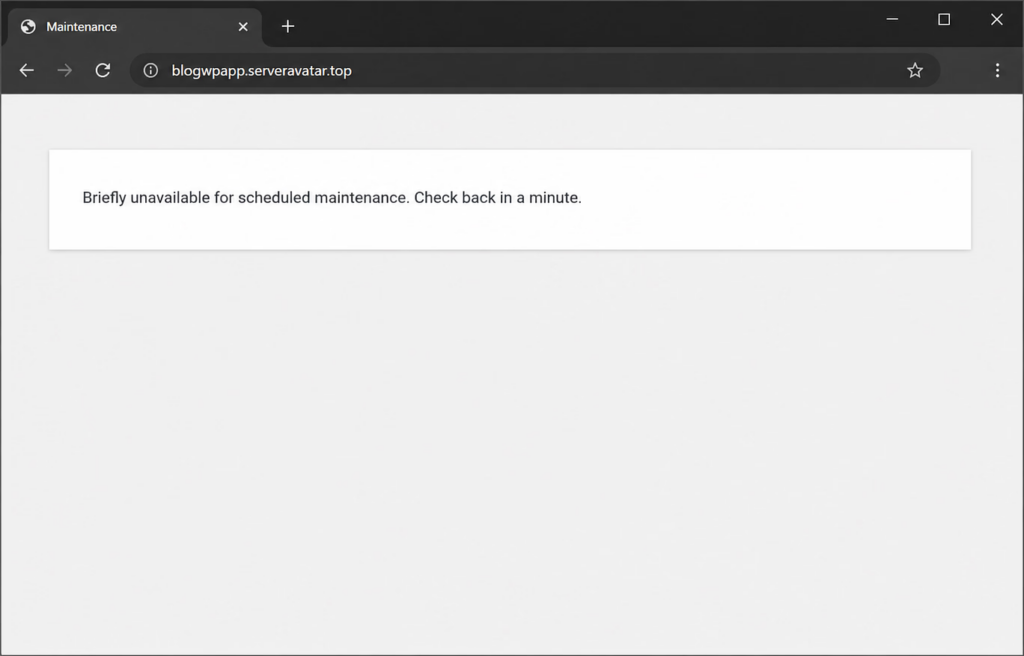1024x656 pixels.
Task: Go back to the previous page
Action: (27, 71)
